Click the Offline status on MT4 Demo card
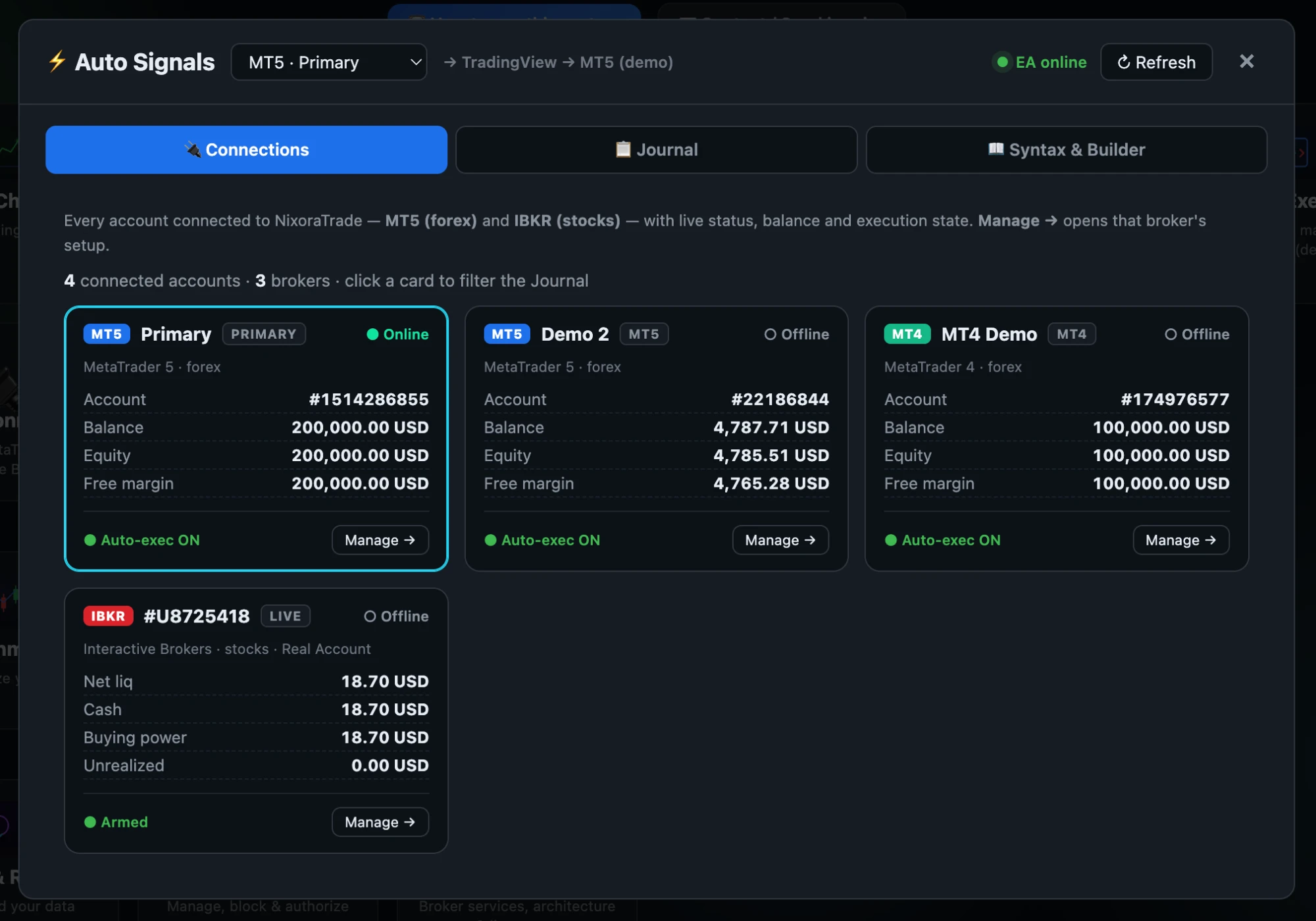The image size is (1316, 921). point(1197,334)
